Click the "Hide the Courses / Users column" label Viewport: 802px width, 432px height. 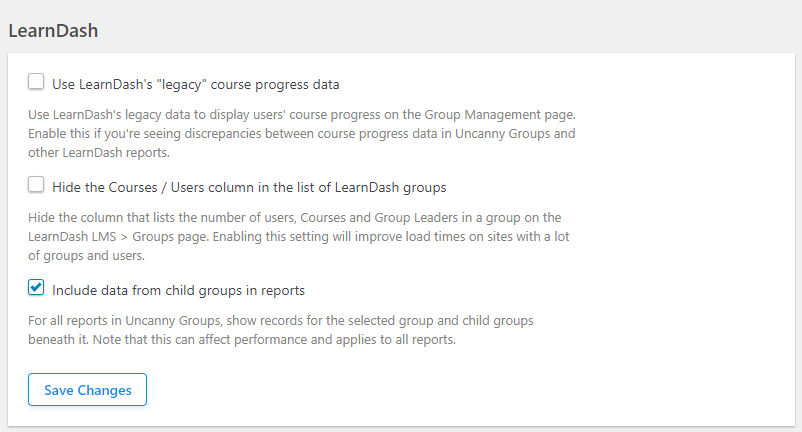249,187
